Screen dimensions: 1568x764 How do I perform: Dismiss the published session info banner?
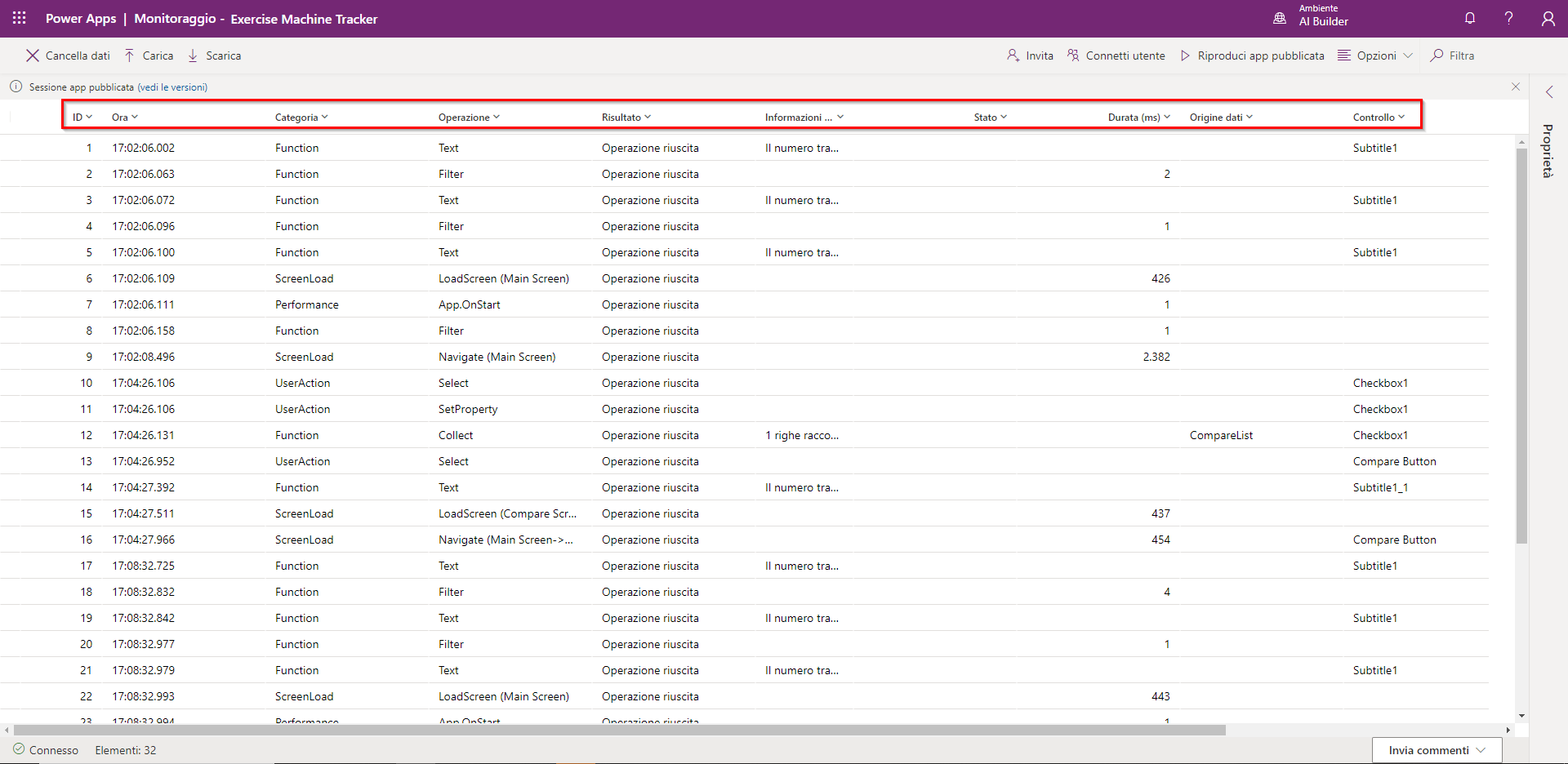tap(1515, 87)
